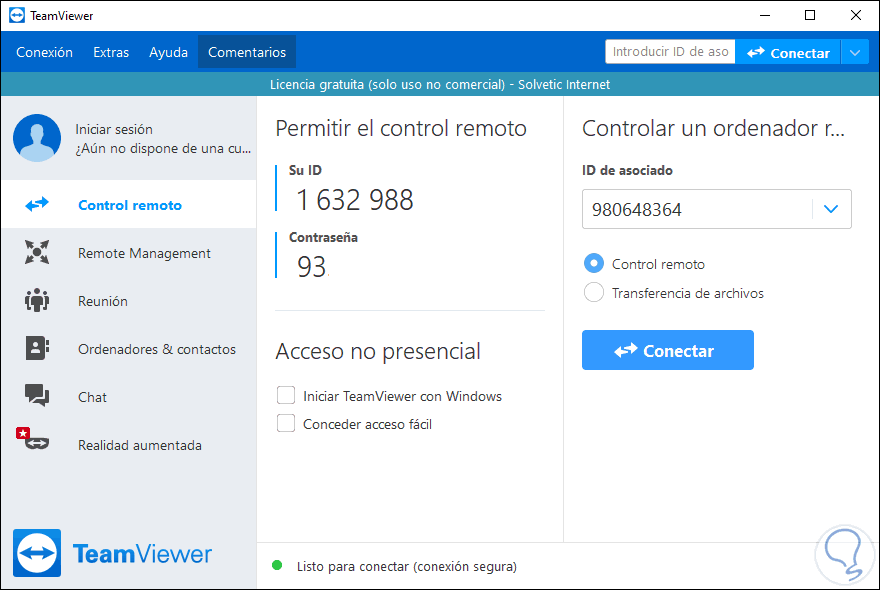Open the Chat bubbles icon

37,395
